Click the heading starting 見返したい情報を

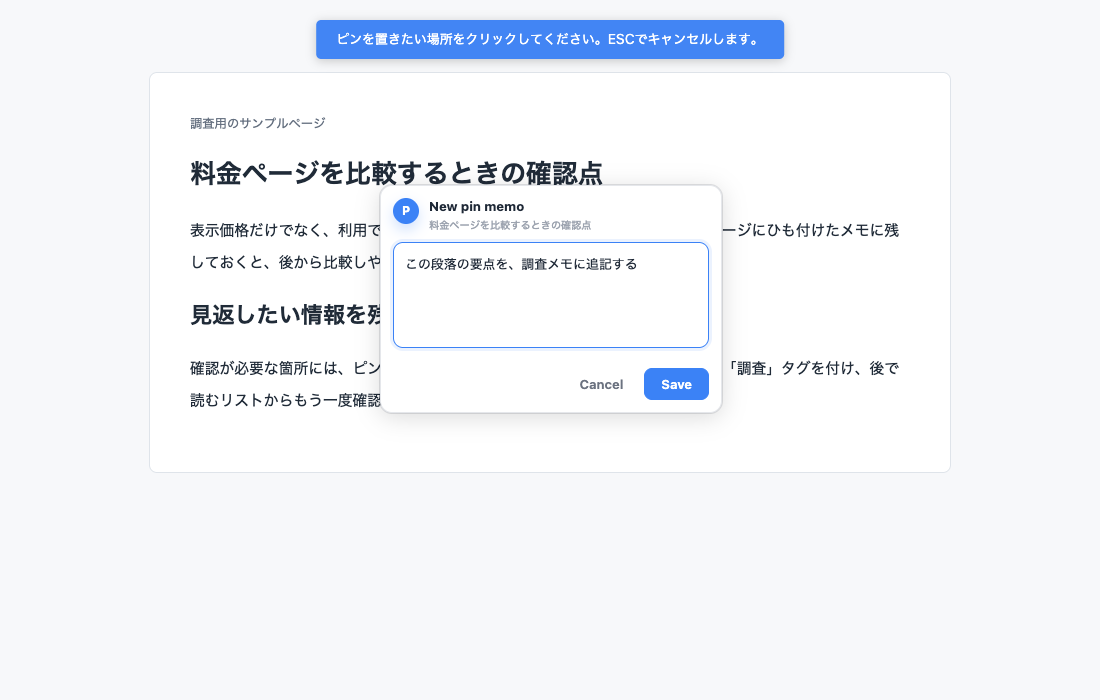pos(286,315)
